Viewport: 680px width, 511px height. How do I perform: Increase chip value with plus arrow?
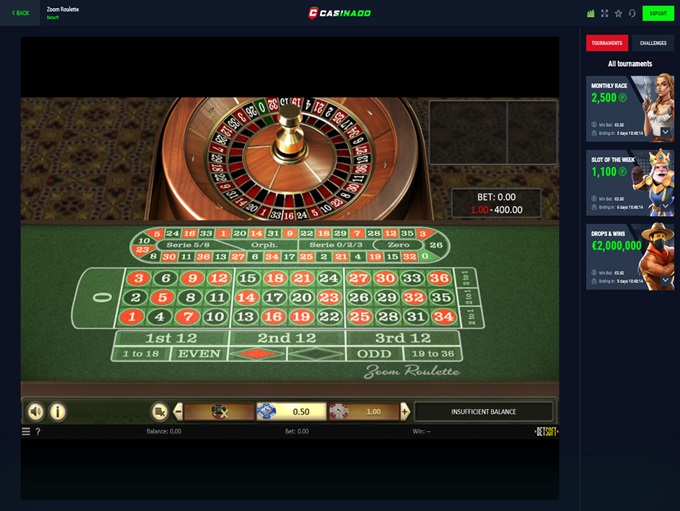(x=405, y=411)
